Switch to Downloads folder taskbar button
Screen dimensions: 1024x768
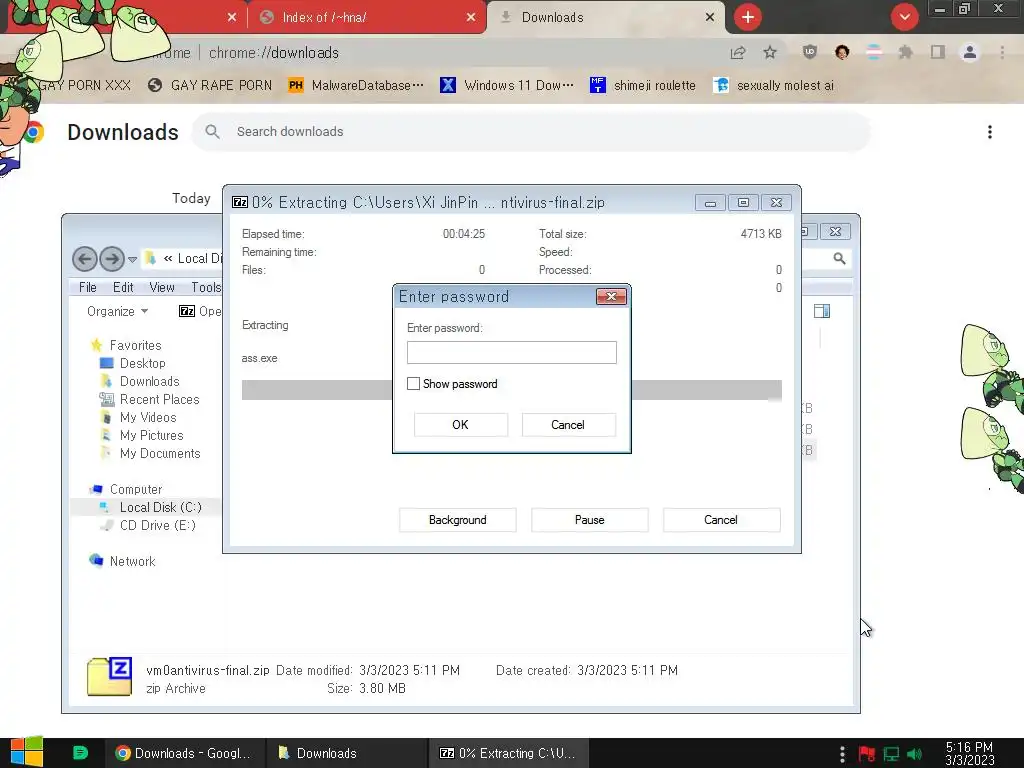point(346,753)
